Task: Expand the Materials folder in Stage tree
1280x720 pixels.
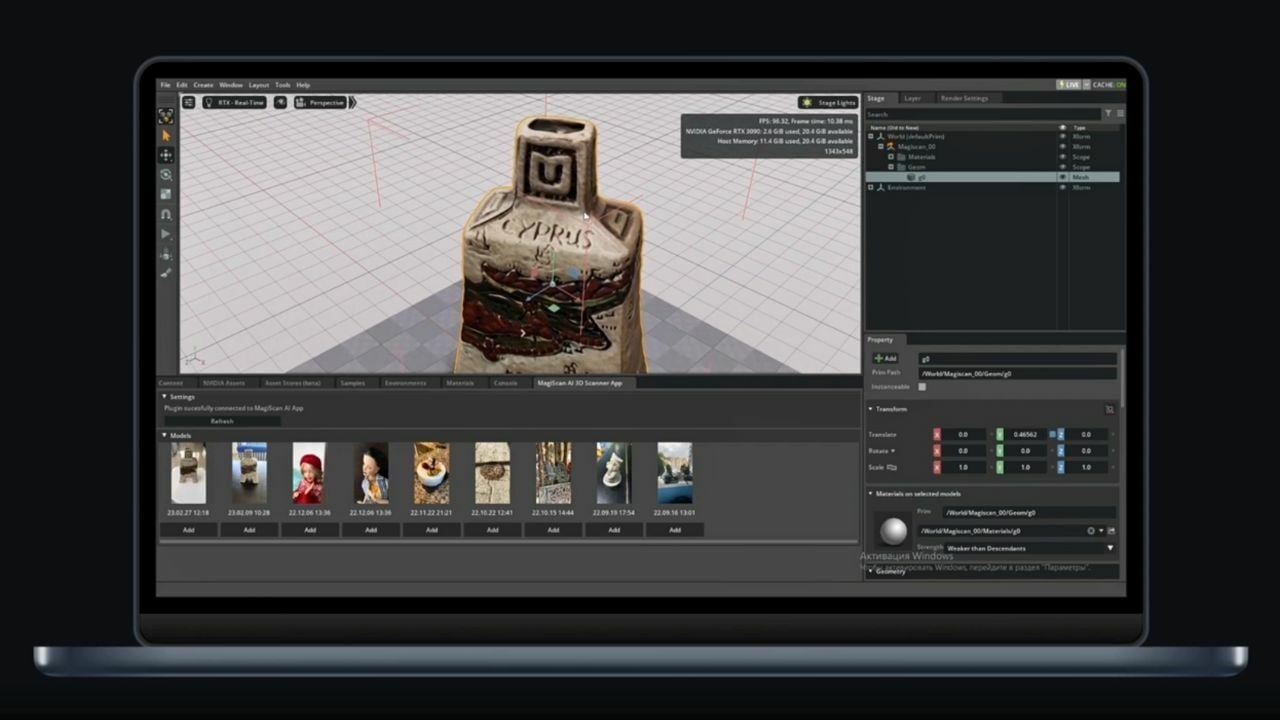Action: coord(891,156)
